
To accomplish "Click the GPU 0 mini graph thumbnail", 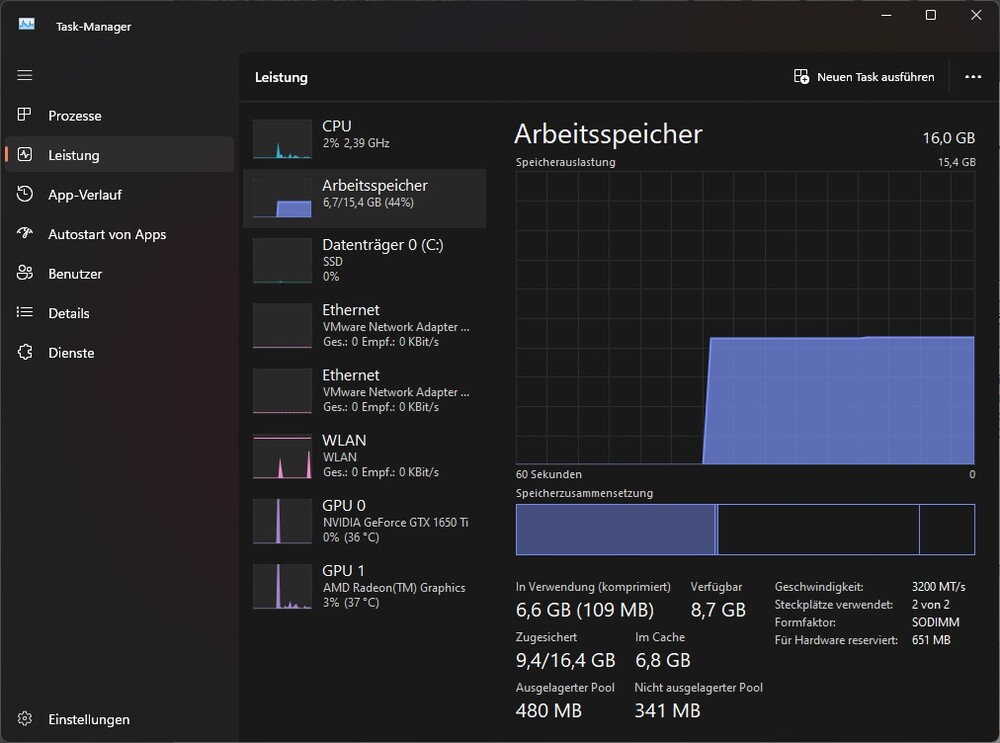I will click(x=282, y=522).
